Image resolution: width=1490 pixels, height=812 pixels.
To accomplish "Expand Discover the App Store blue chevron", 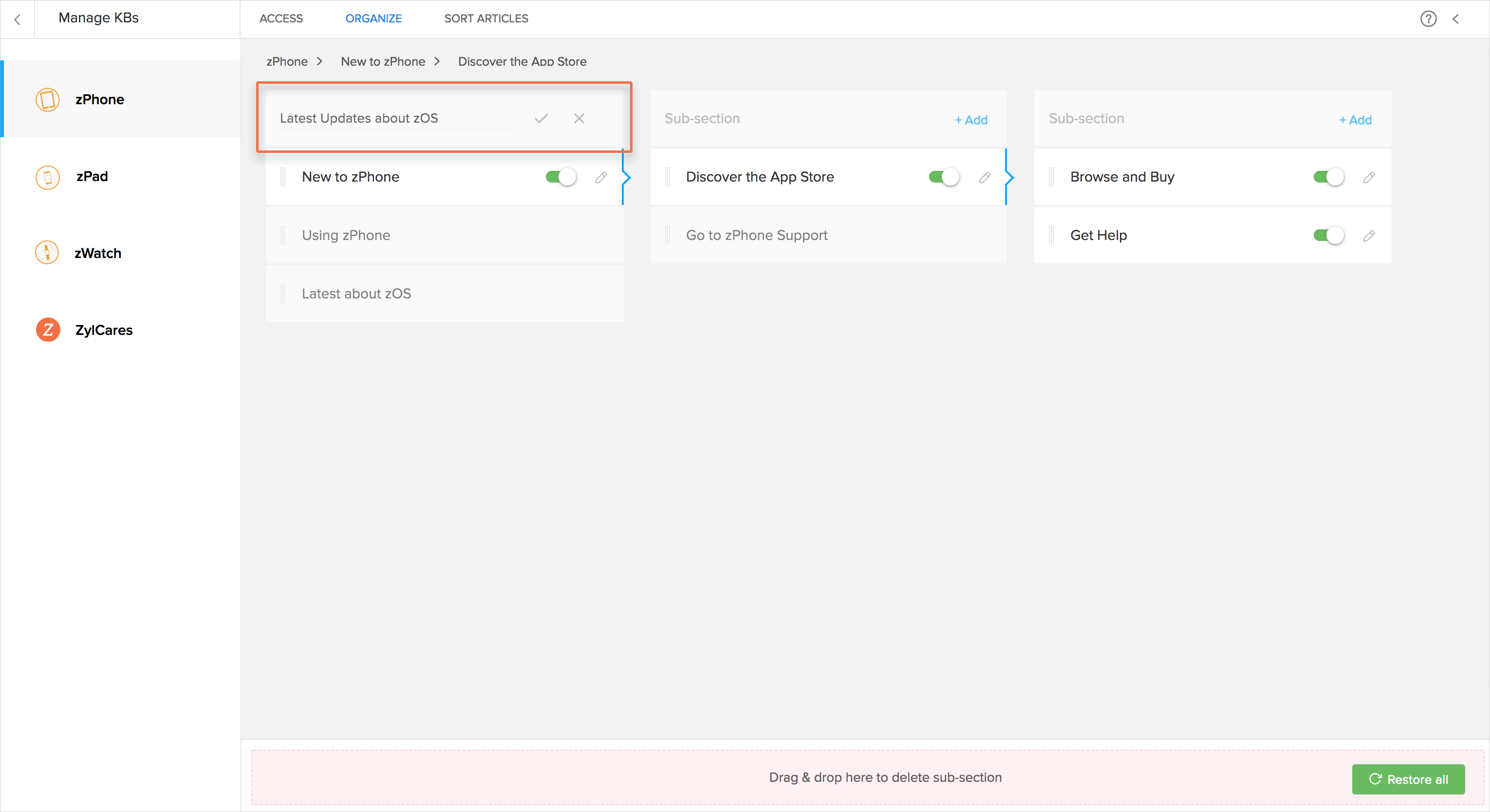I will pos(1010,177).
